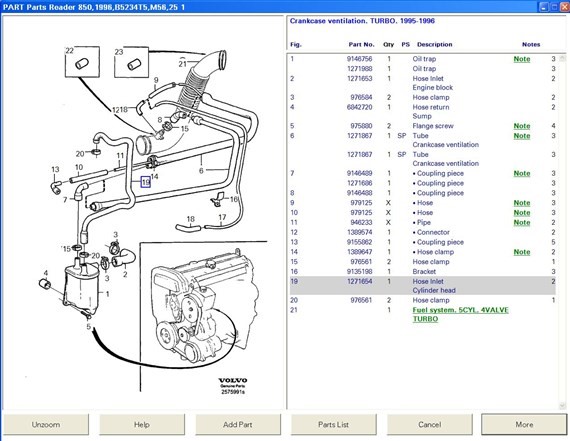The height and width of the screenshot is (441, 570).
Task: Click the Add Part button
Action: [238, 424]
